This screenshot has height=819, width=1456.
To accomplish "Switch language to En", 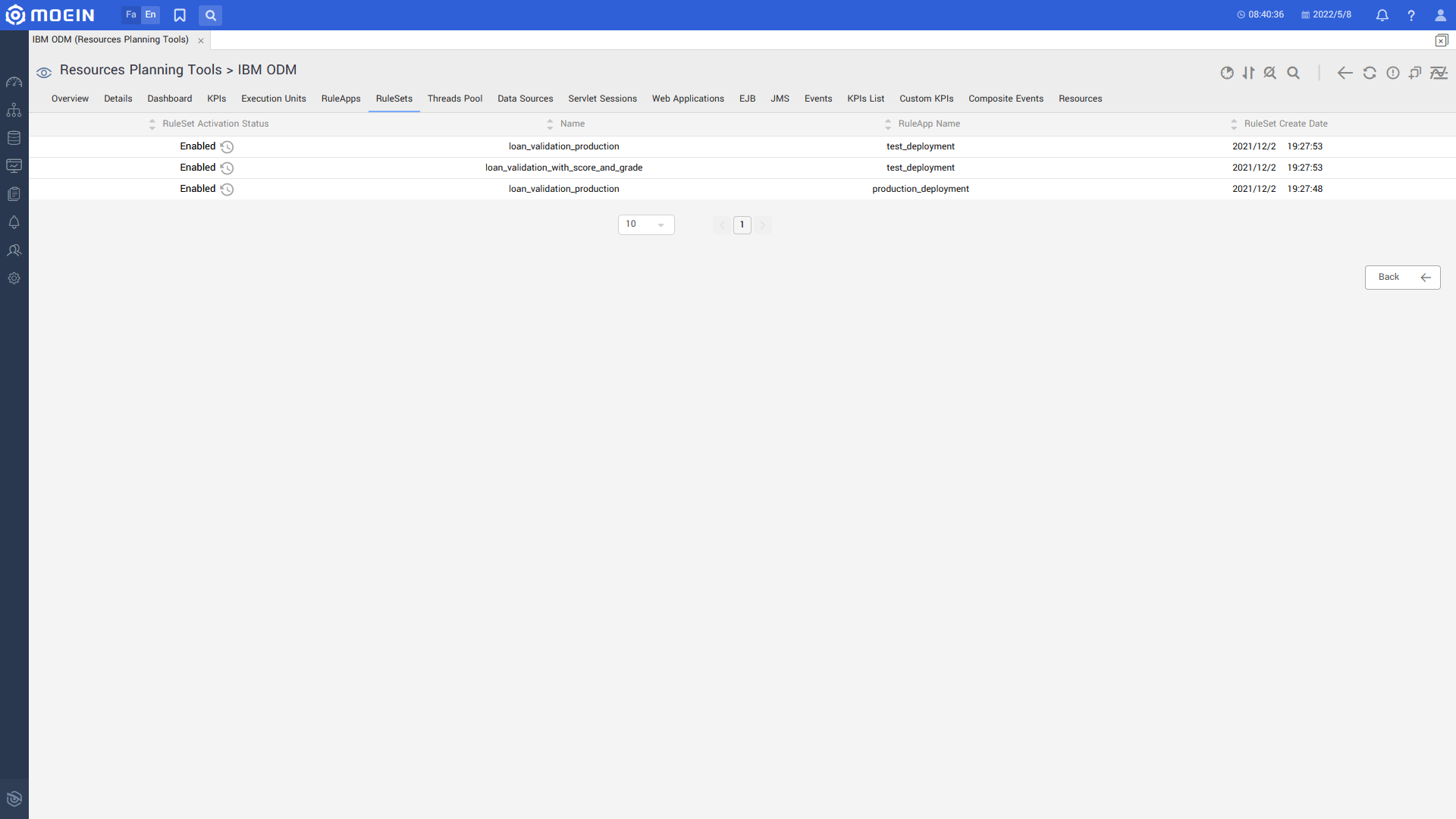I will (151, 15).
